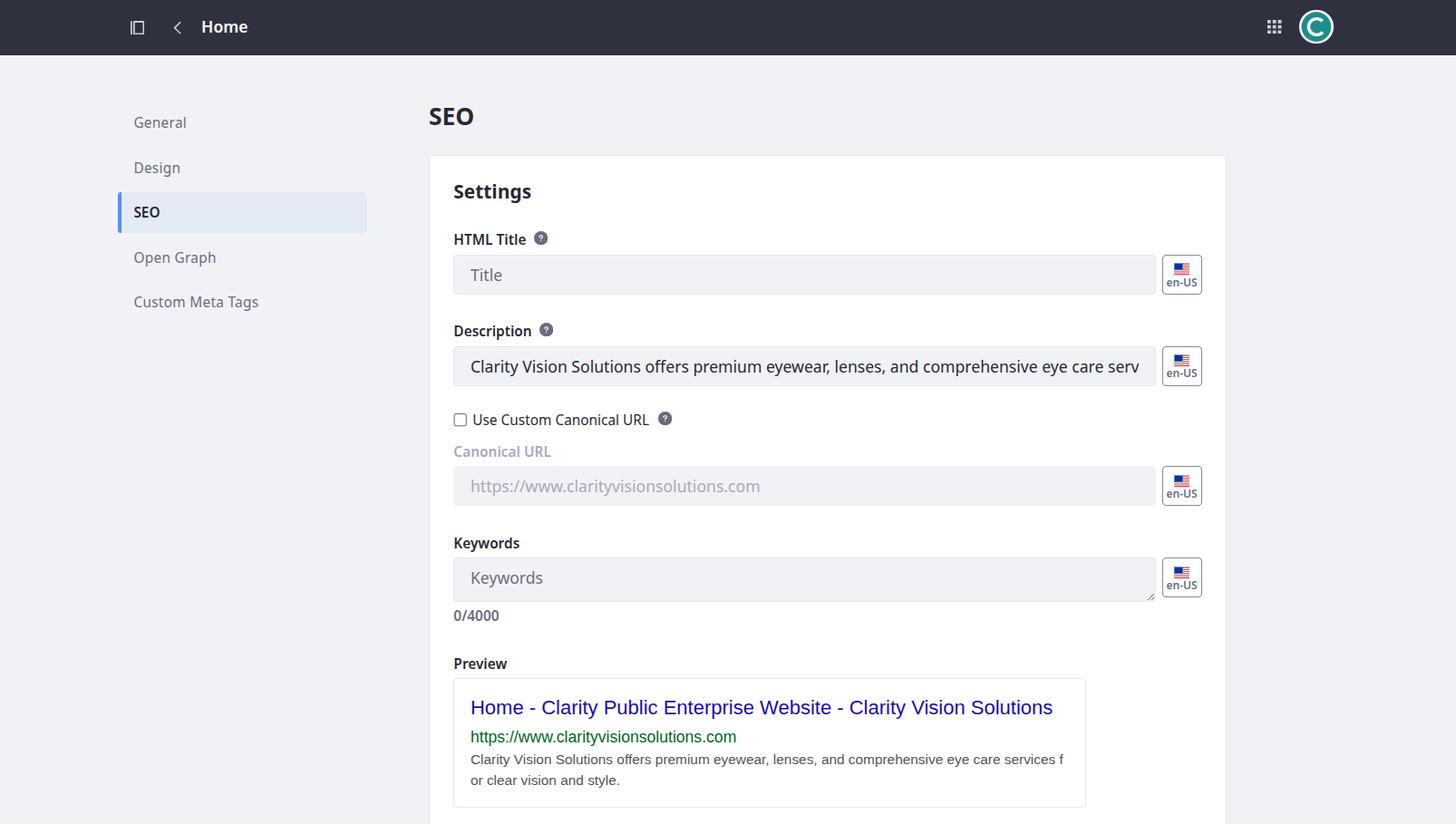
Task: Open en-US language selector for Keywords
Action: point(1181,577)
